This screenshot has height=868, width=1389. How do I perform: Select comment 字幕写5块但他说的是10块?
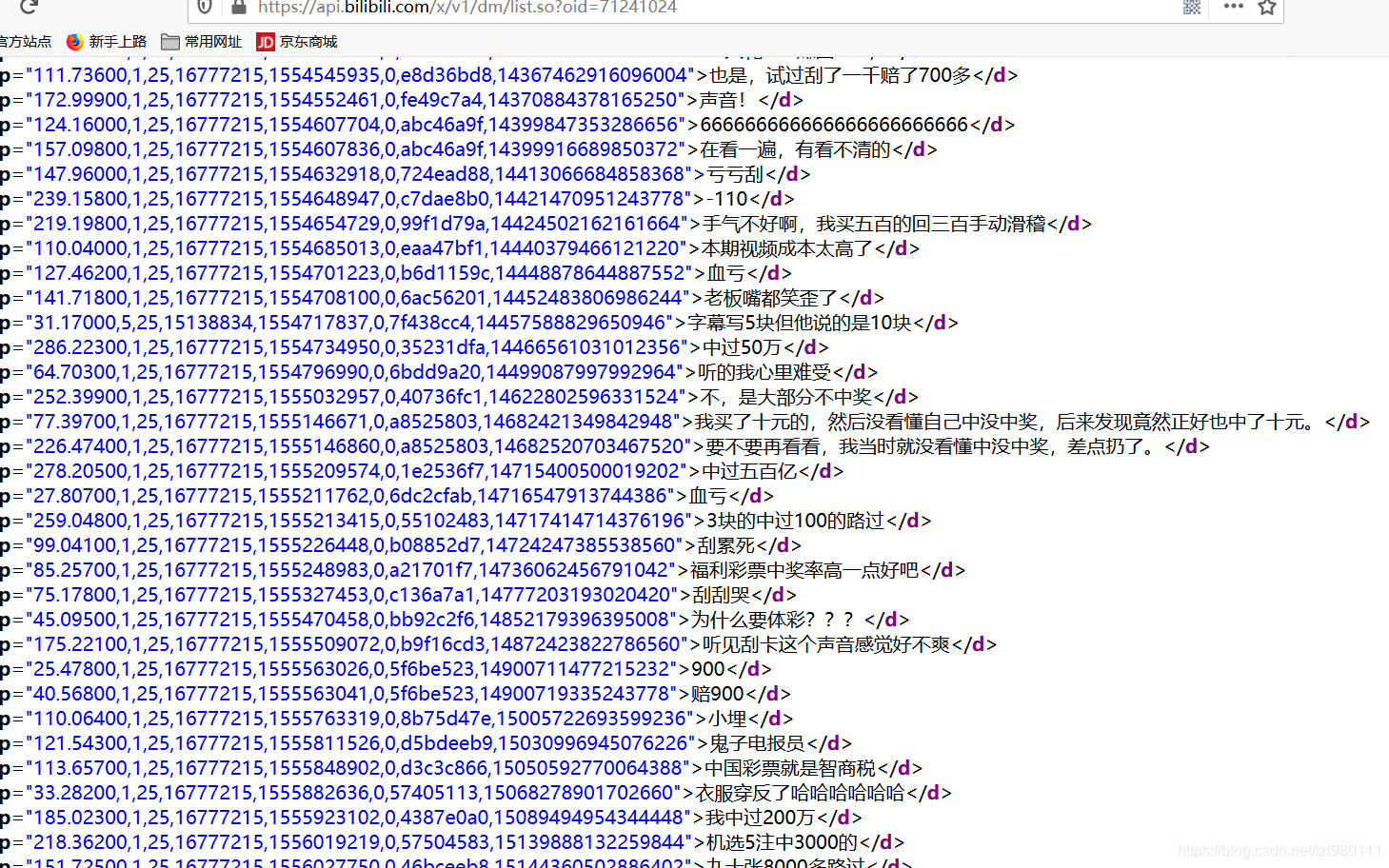(x=800, y=323)
